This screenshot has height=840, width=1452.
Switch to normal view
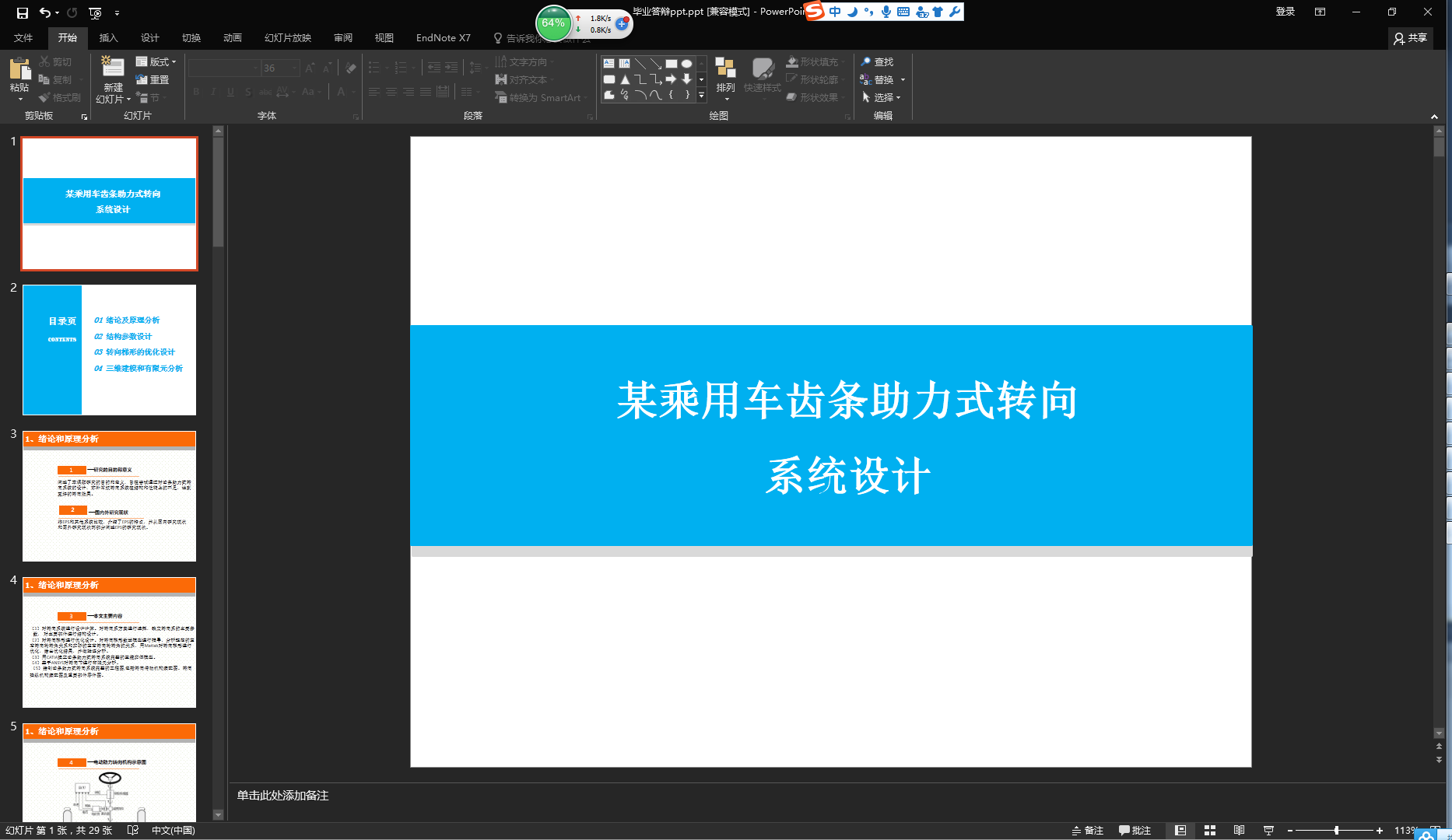[x=1180, y=830]
